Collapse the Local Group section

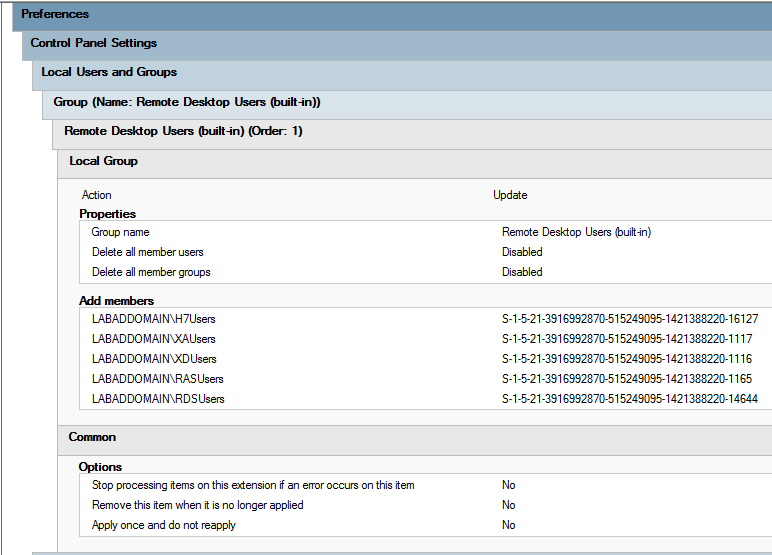[103, 161]
